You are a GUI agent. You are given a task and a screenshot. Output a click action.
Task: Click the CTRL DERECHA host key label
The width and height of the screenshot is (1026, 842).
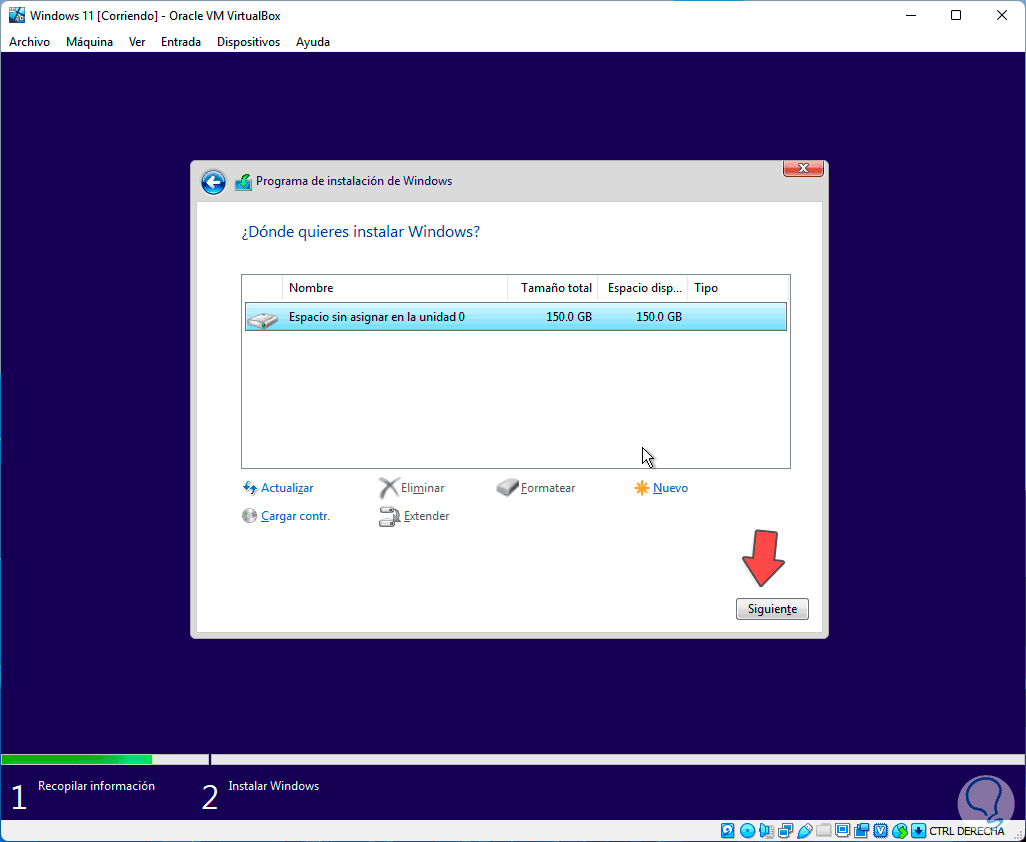tap(966, 831)
